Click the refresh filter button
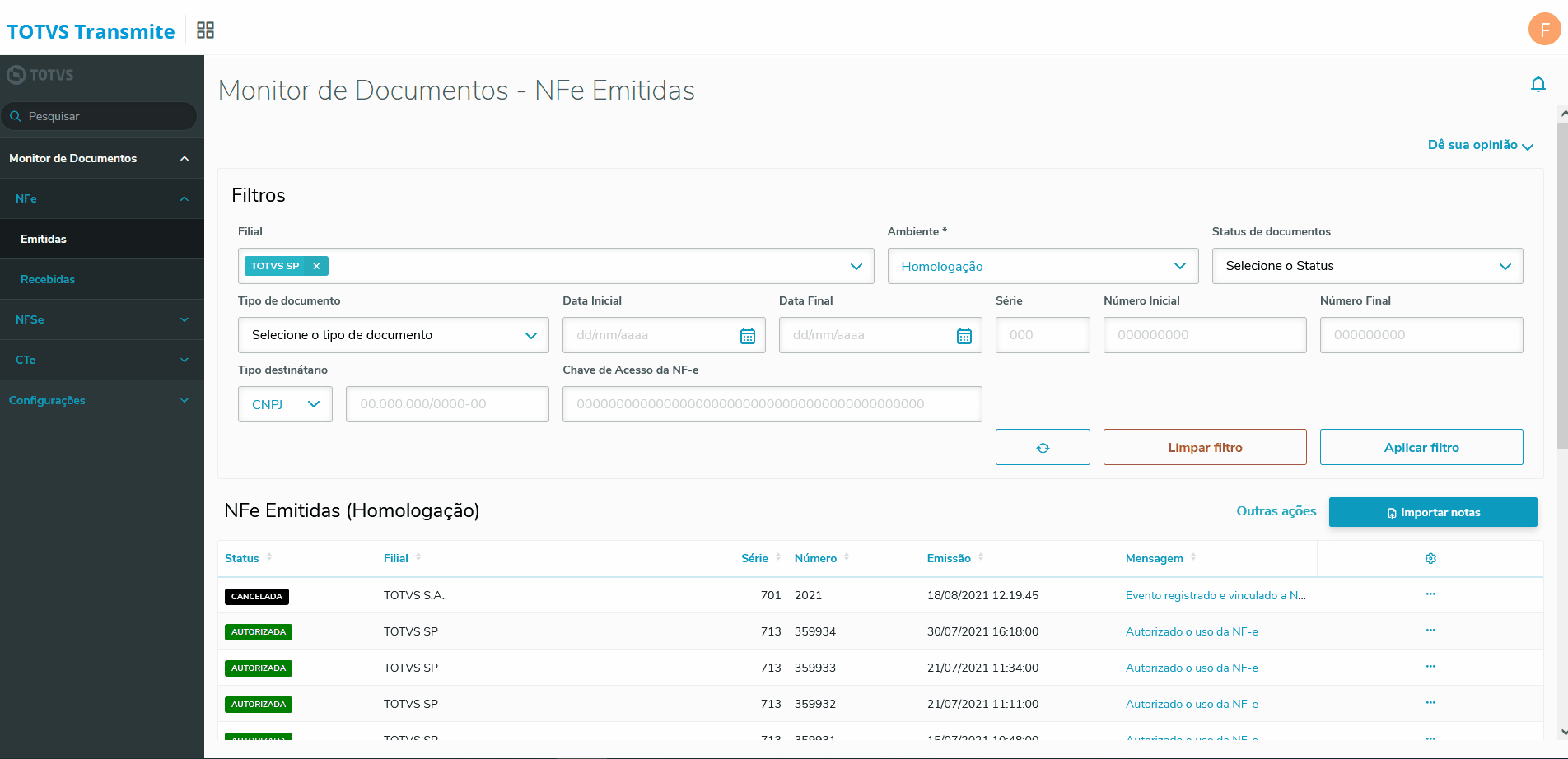This screenshot has width=1568, height=759. pyautogui.click(x=1043, y=447)
